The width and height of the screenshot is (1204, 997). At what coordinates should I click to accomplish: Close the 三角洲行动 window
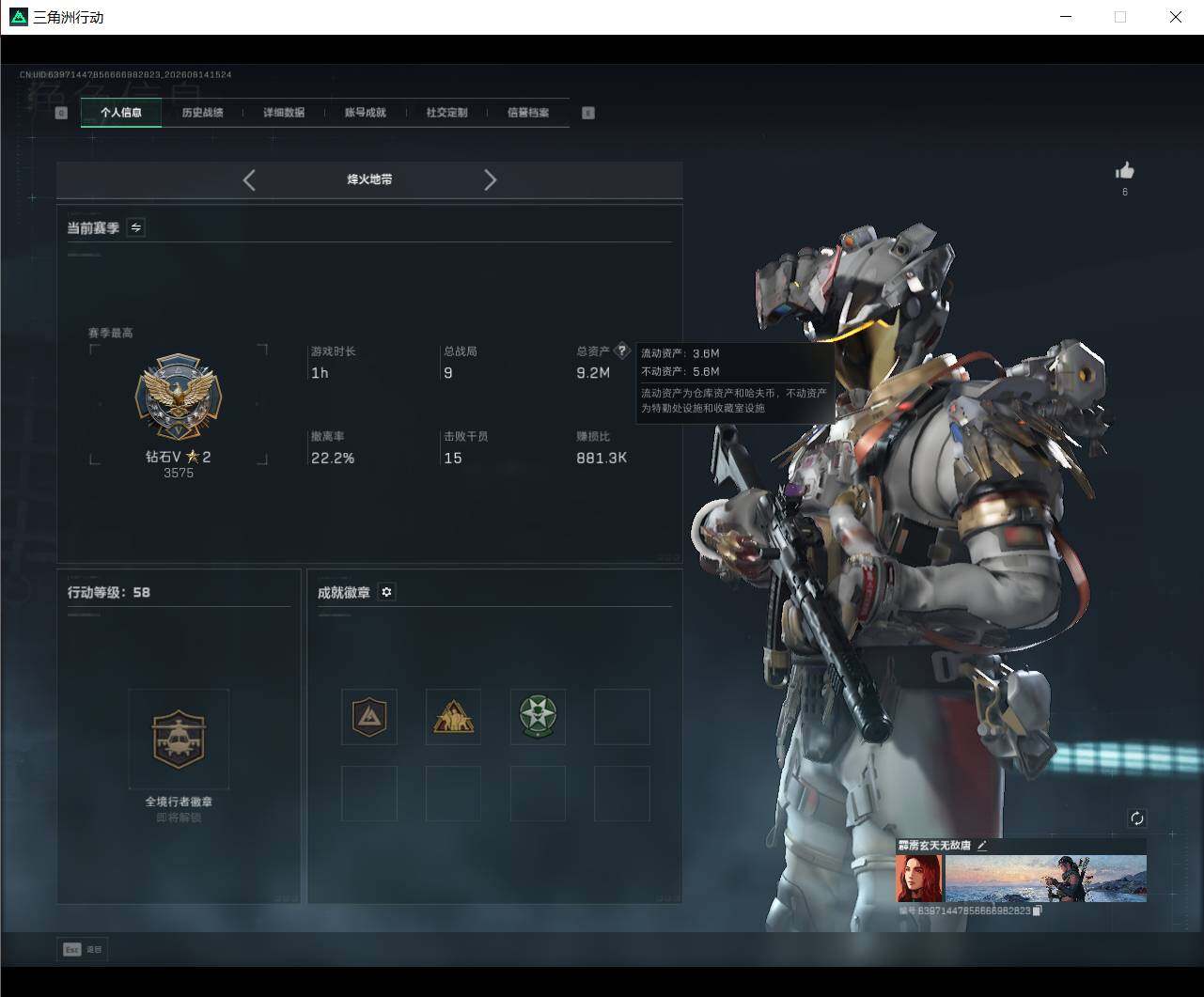[x=1176, y=17]
